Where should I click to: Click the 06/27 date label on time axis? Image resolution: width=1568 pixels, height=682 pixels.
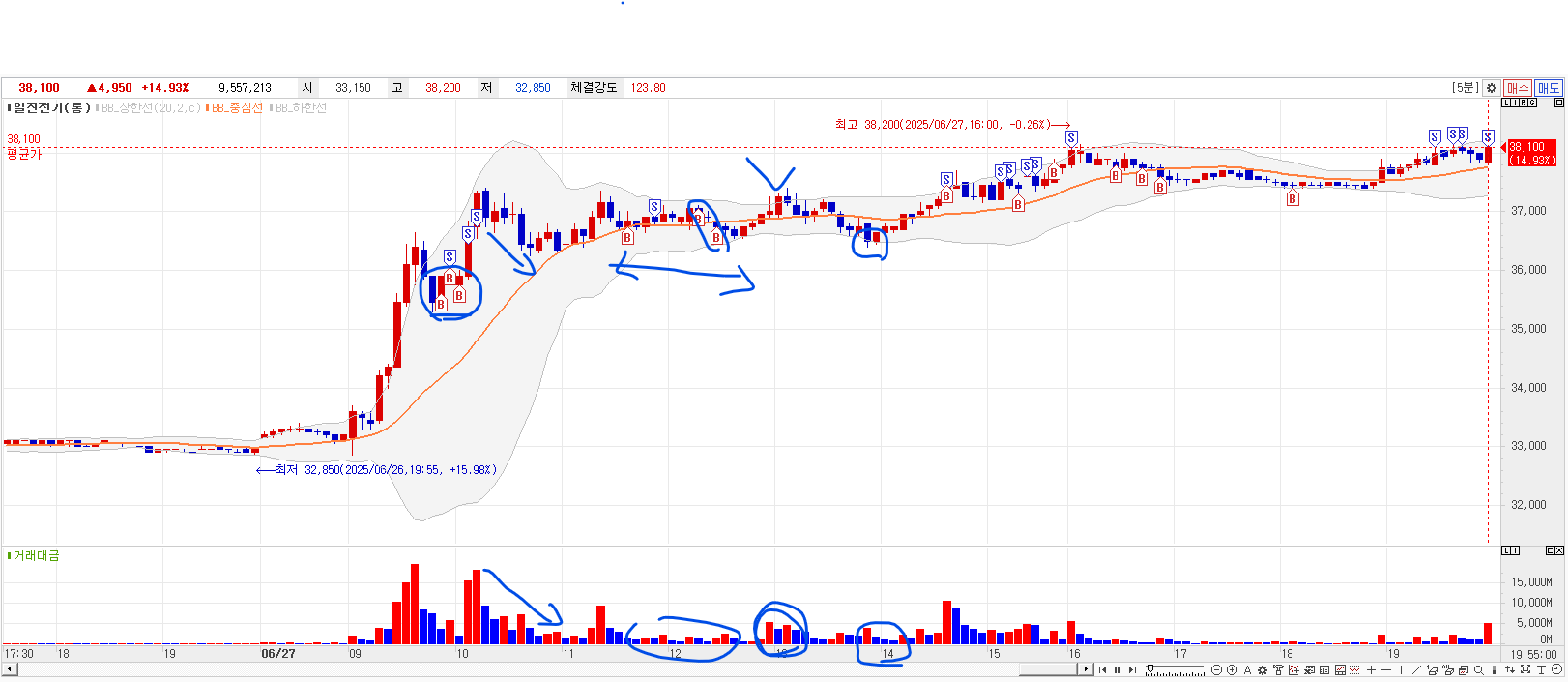(x=278, y=654)
